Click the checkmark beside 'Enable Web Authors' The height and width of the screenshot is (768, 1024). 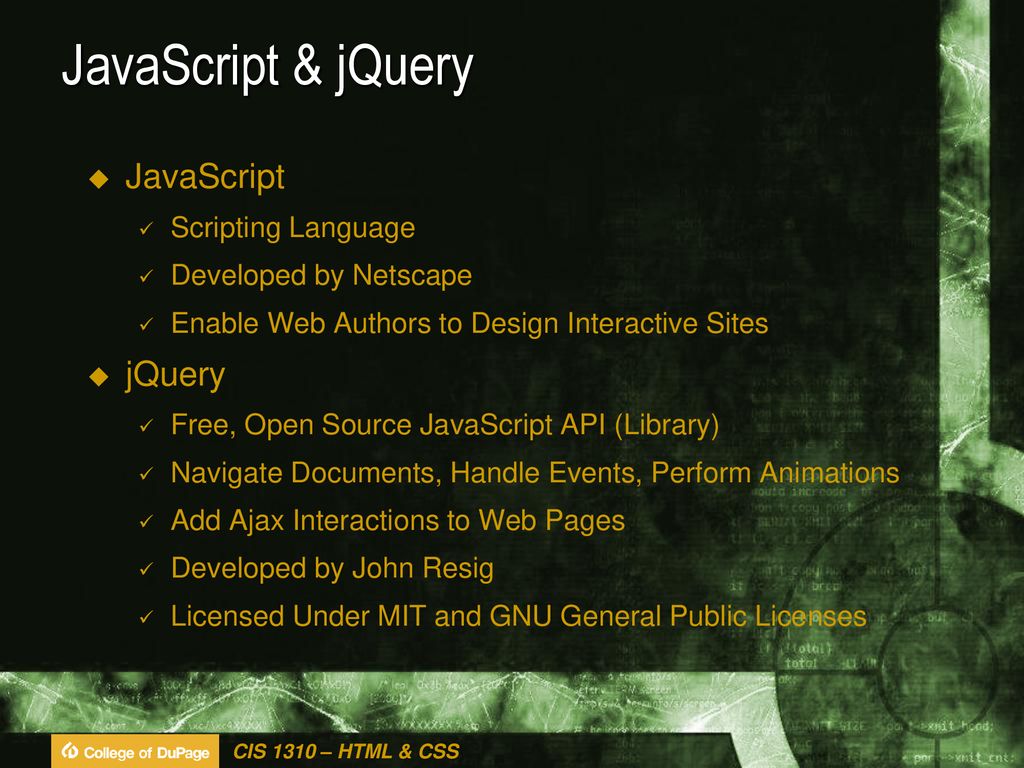146,324
